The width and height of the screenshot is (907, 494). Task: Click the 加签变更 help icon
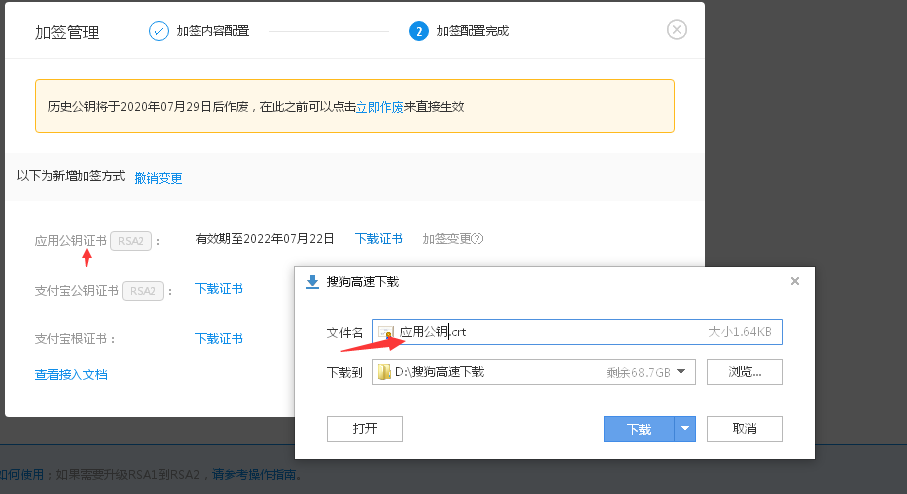[477, 239]
